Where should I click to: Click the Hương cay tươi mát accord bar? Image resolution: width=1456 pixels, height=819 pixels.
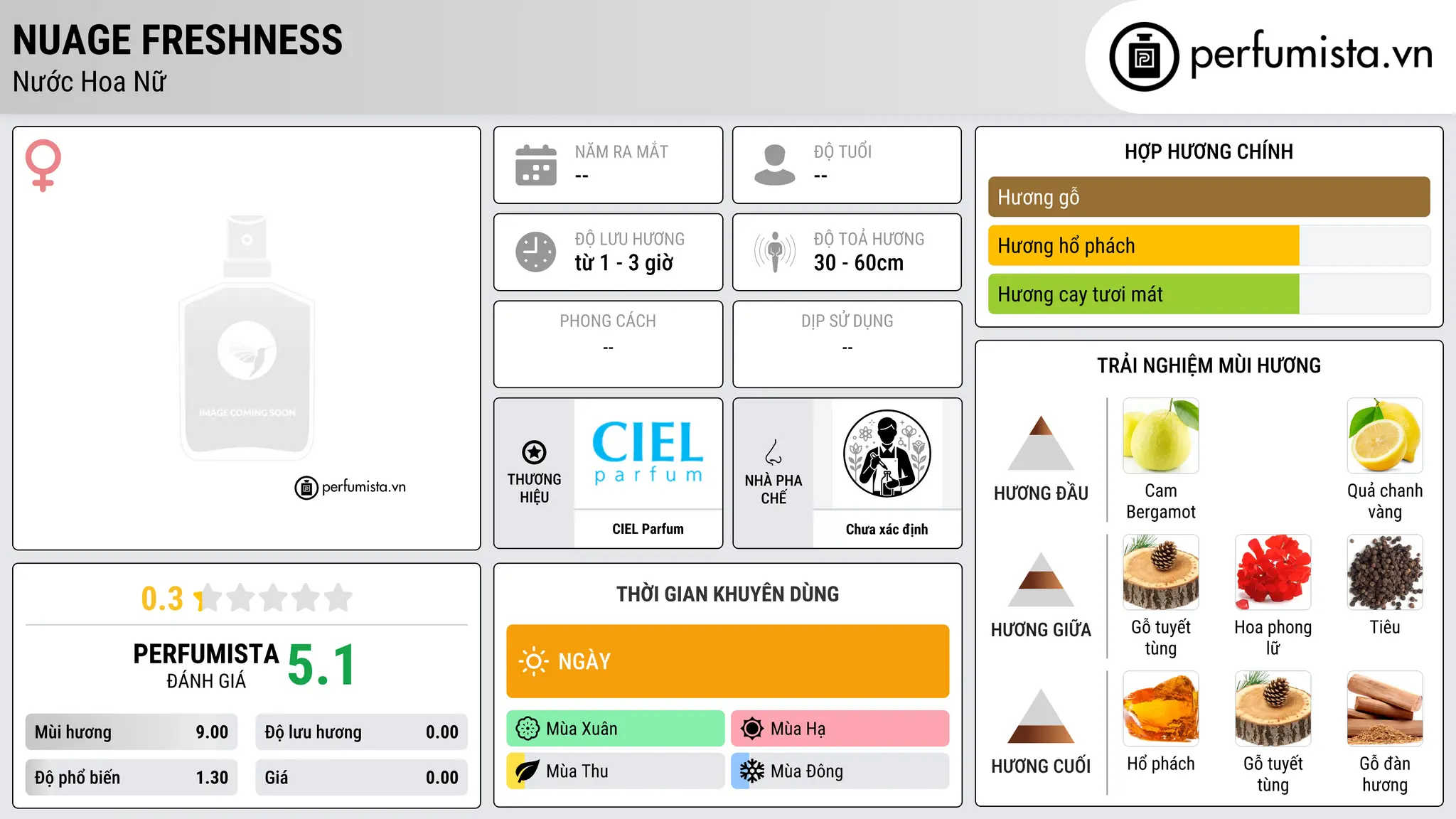1209,294
